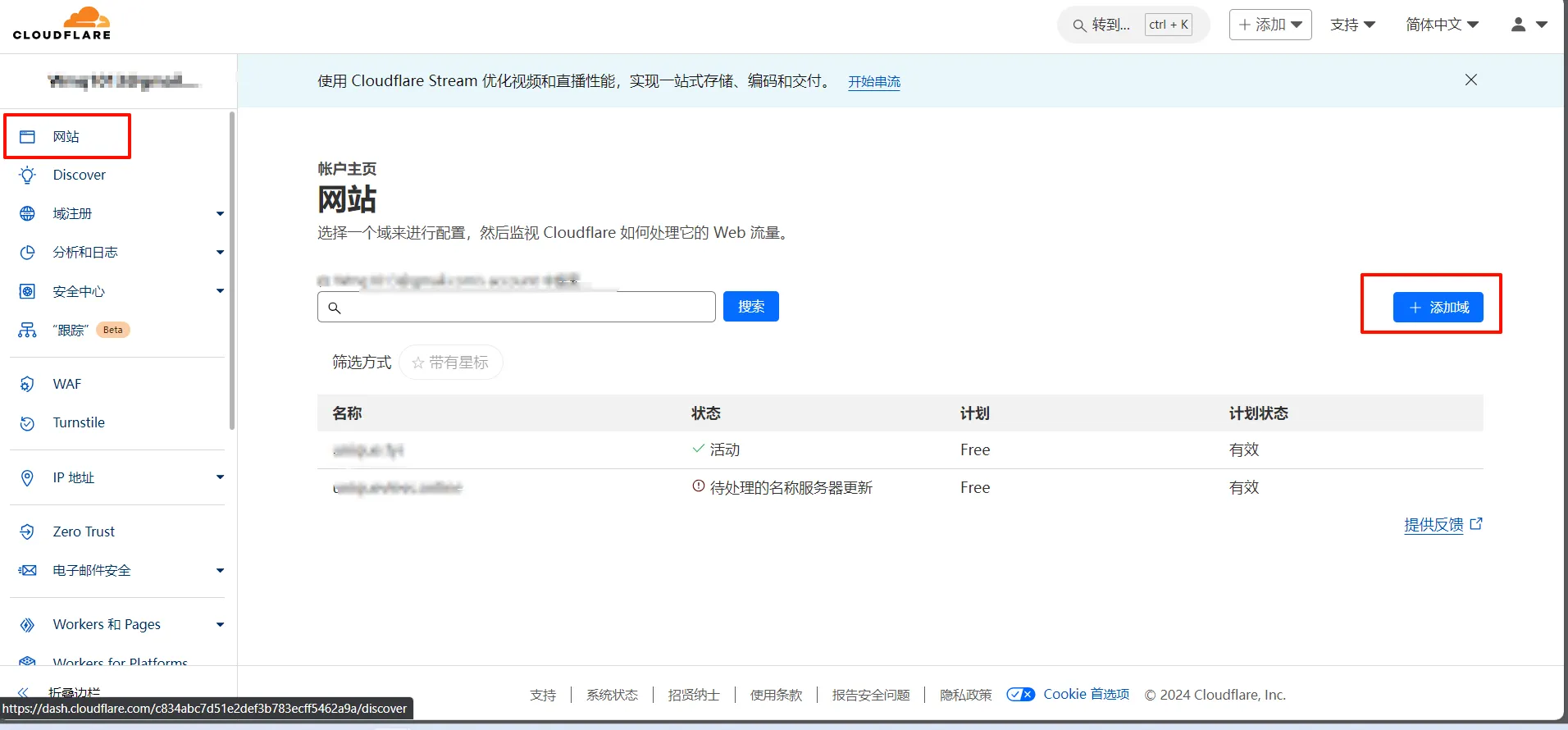
Task: Click the Workers 和 Pages icon
Action: tap(28, 624)
